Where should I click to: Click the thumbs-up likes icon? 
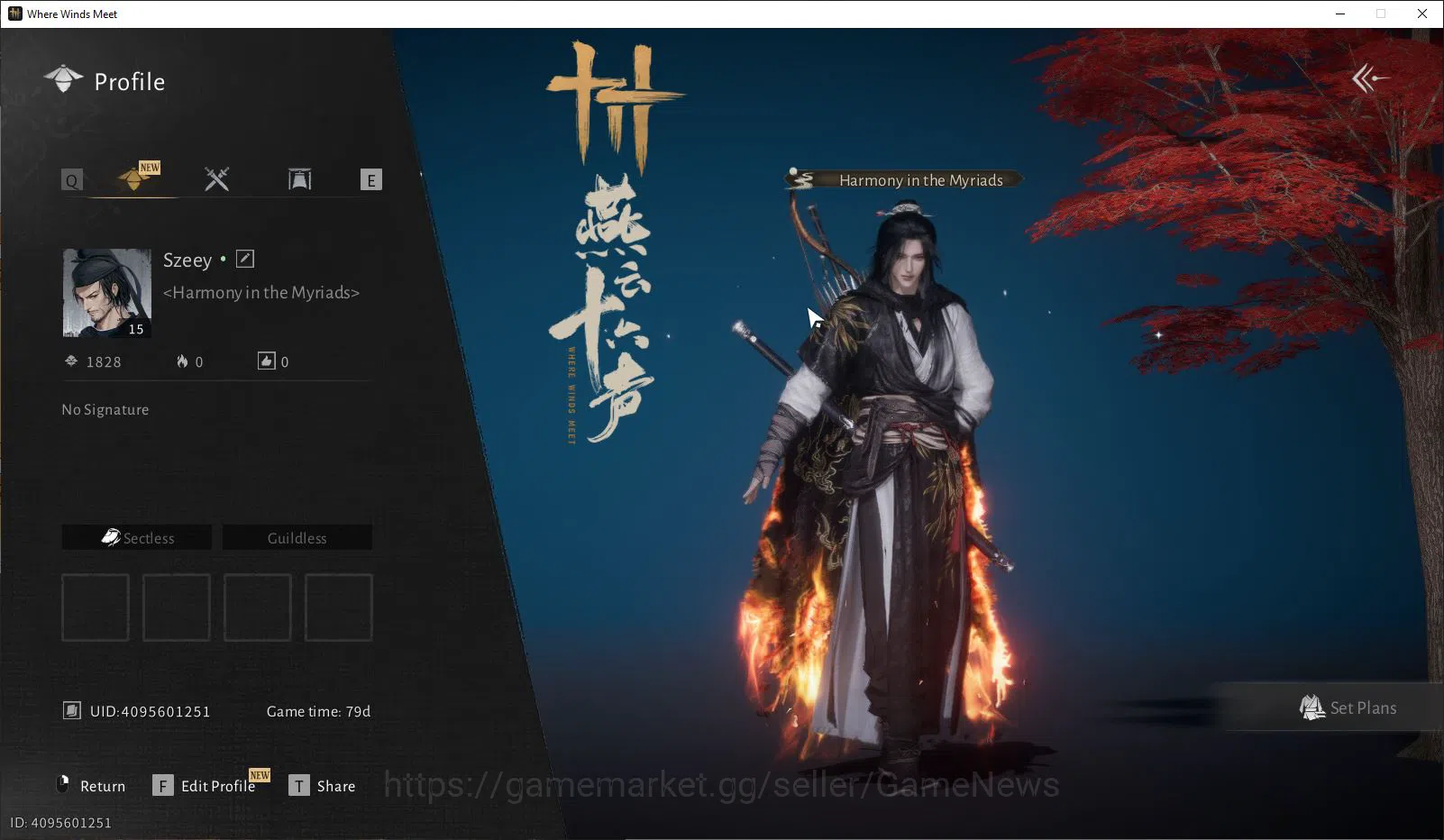point(266,361)
